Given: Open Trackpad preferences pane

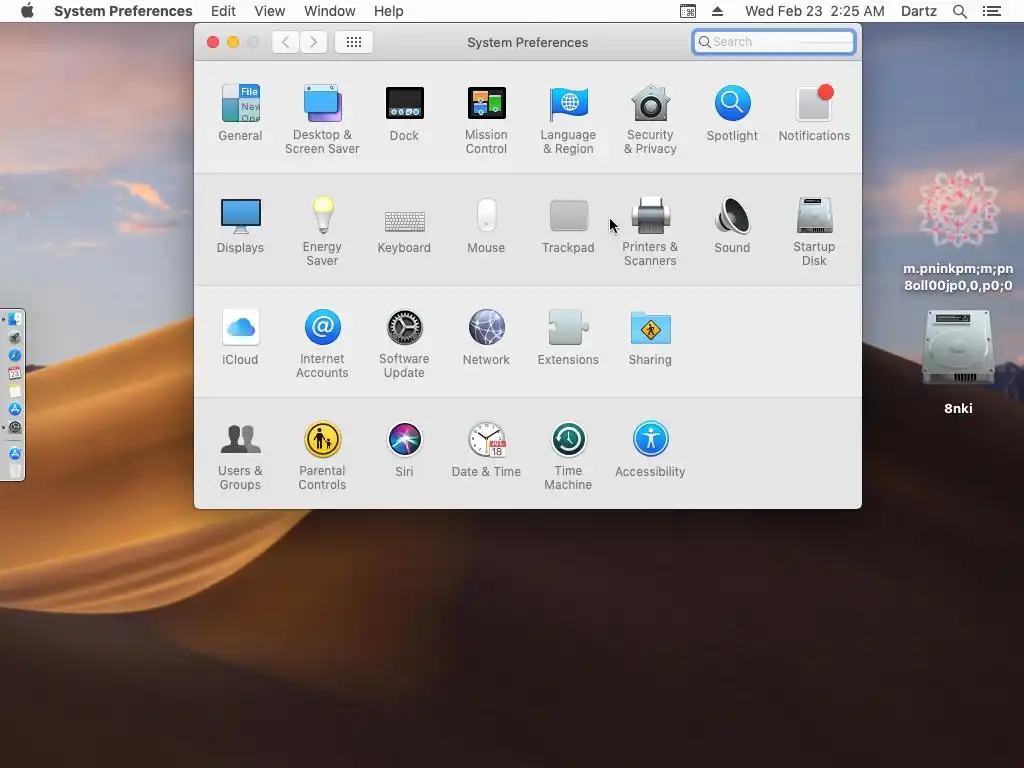Looking at the screenshot, I should point(568,225).
